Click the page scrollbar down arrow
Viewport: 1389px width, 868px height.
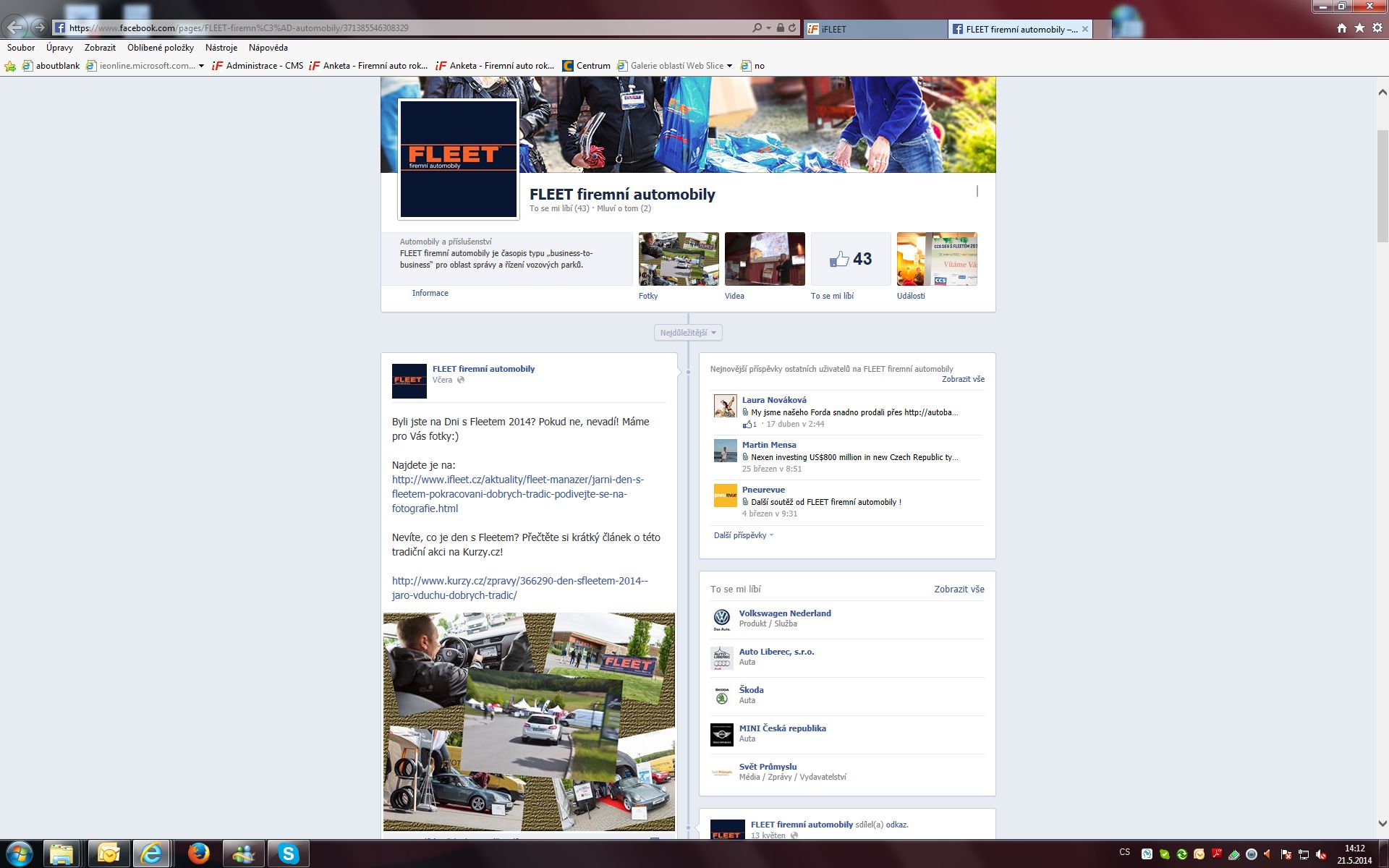click(1382, 823)
